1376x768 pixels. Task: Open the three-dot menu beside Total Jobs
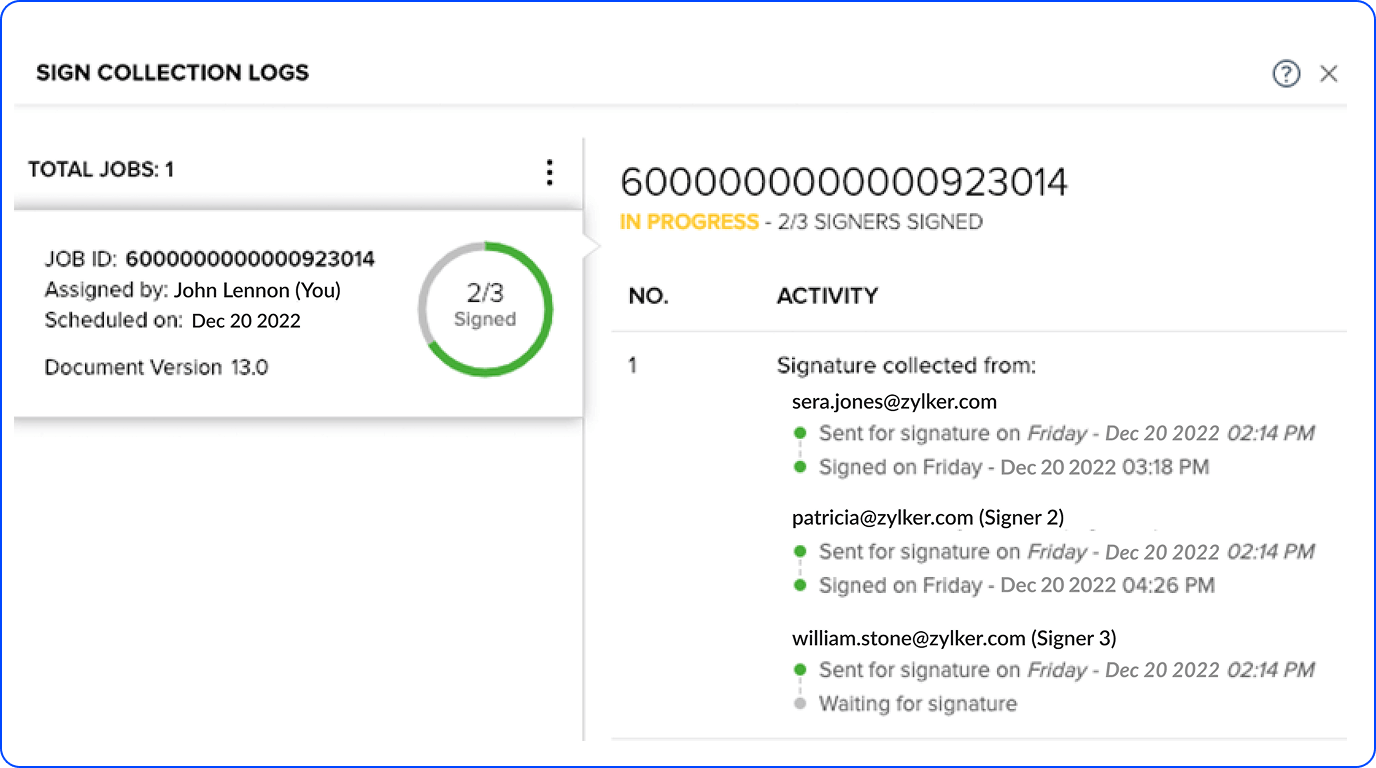click(549, 172)
